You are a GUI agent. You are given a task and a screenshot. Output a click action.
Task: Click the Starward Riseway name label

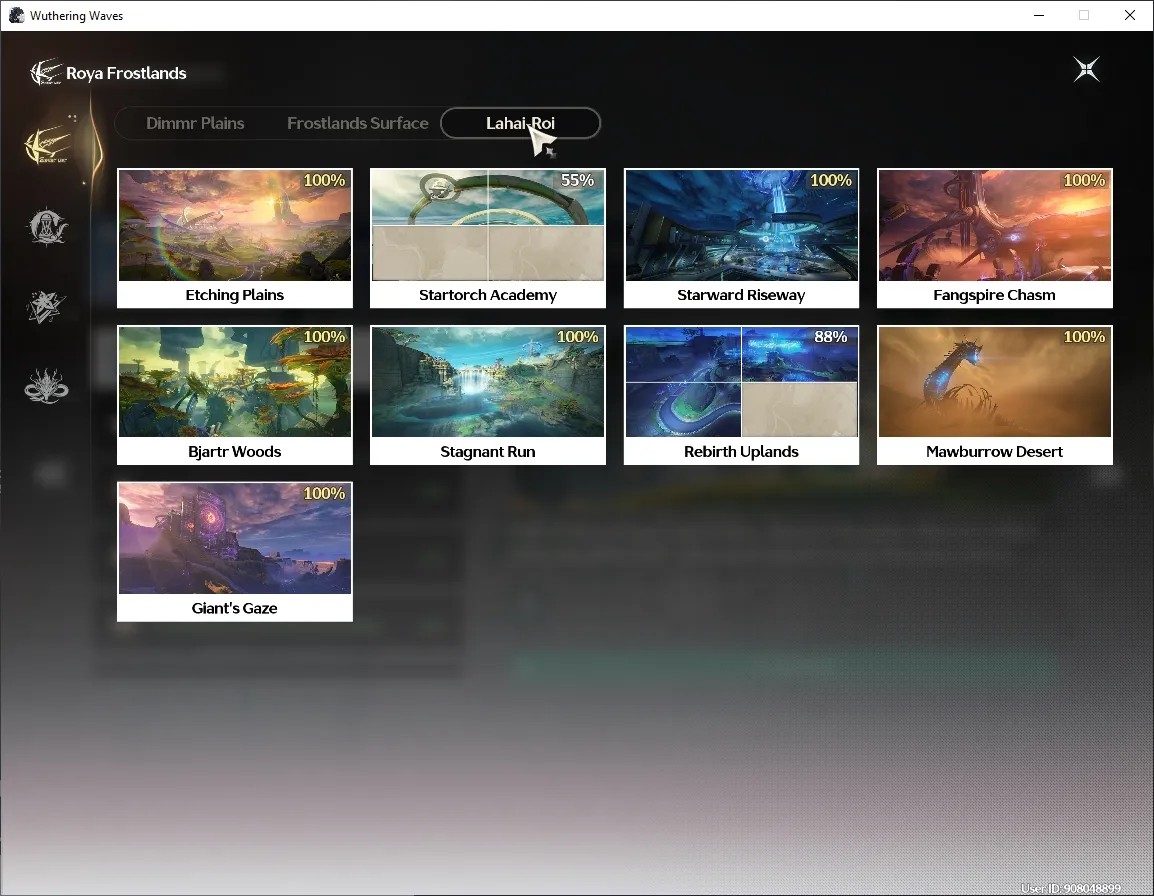pyautogui.click(x=741, y=294)
